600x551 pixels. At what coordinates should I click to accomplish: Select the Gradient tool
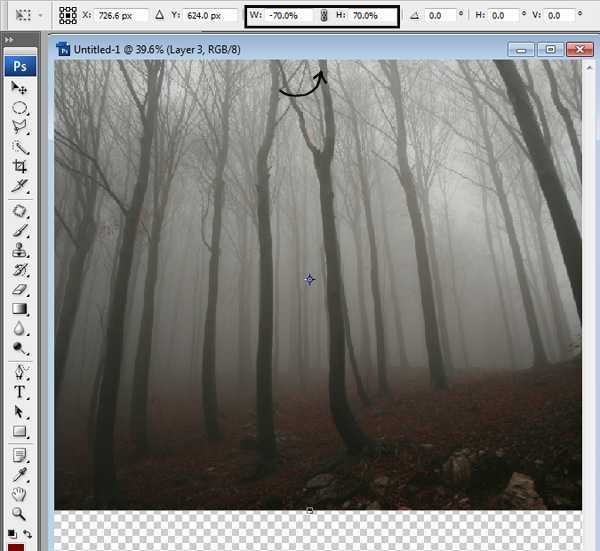coord(19,309)
